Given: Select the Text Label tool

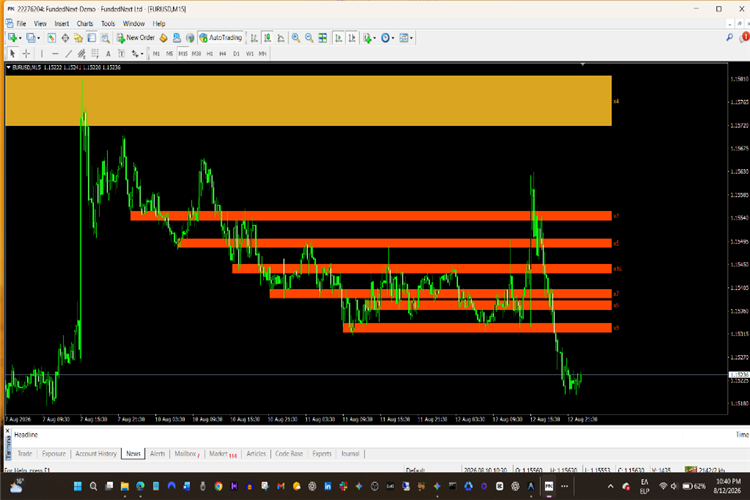Looking at the screenshot, I should 121,54.
